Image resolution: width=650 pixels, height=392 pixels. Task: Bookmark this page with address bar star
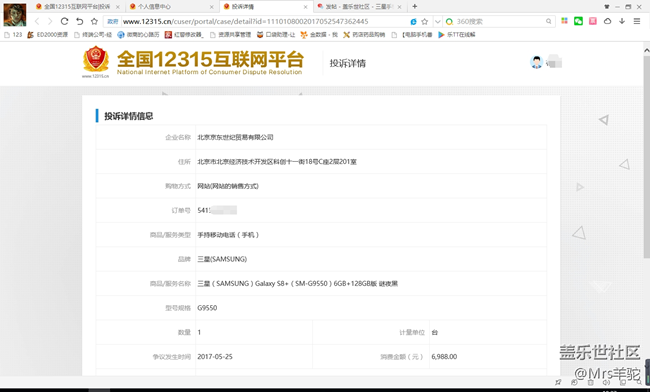(x=424, y=22)
